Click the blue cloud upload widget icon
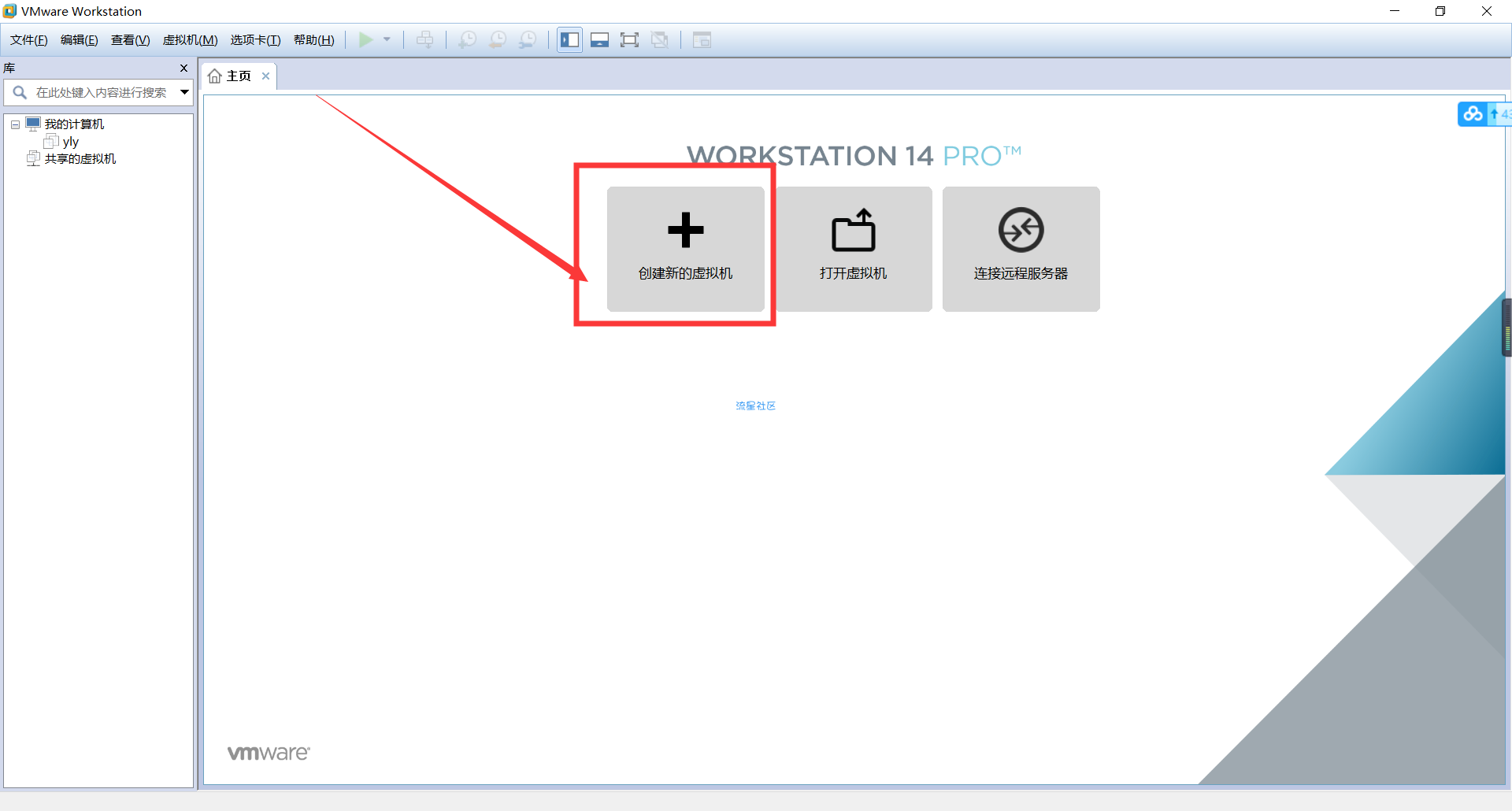 (1473, 114)
